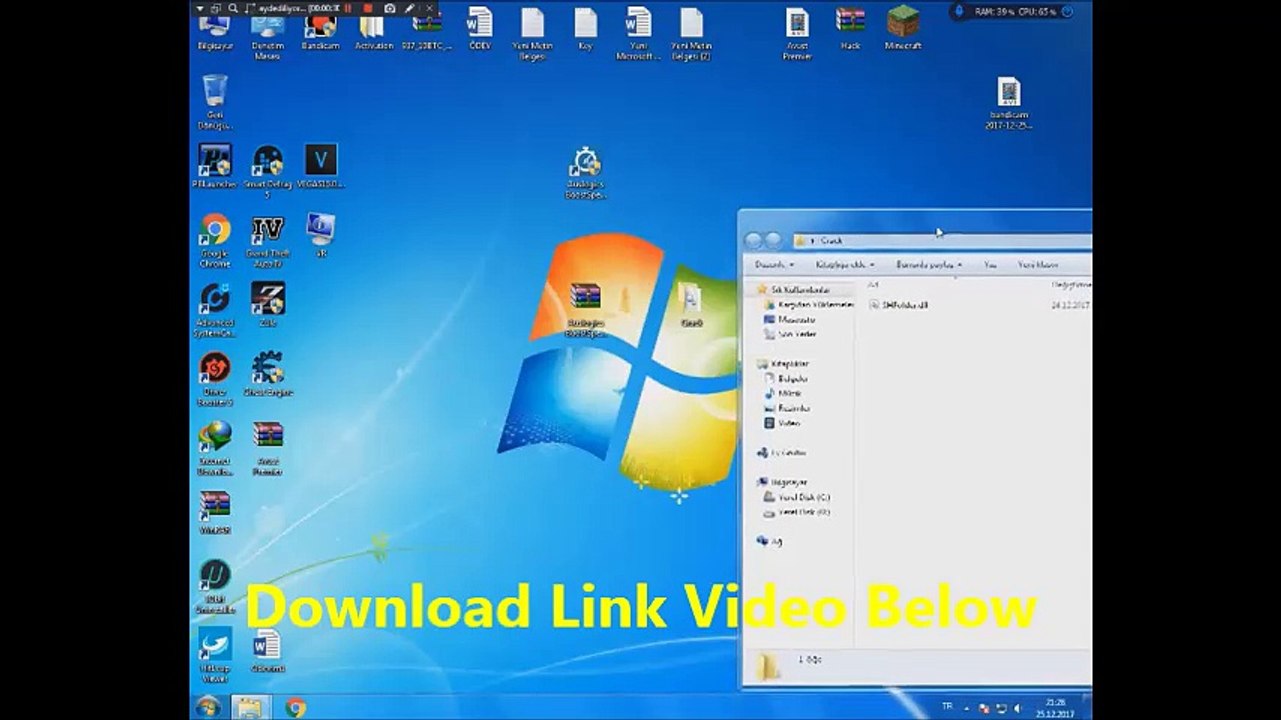Viewport: 1281px width, 720px height.
Task: Click the magnifier icon in the recorder bar
Action: [232, 8]
